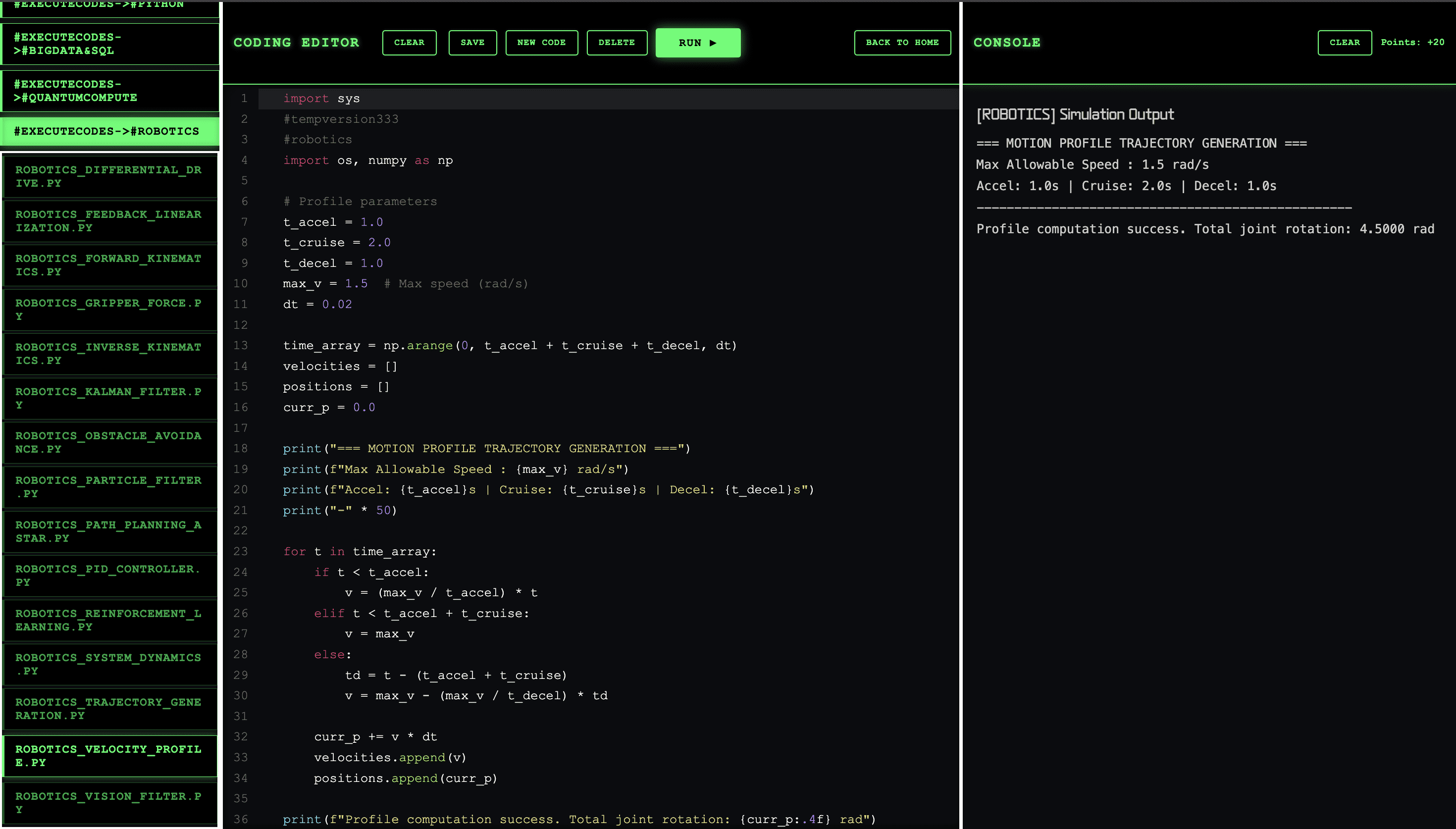The image size is (1456, 829).
Task: Click the 'dt = 0.02' code line
Action: 317,304
